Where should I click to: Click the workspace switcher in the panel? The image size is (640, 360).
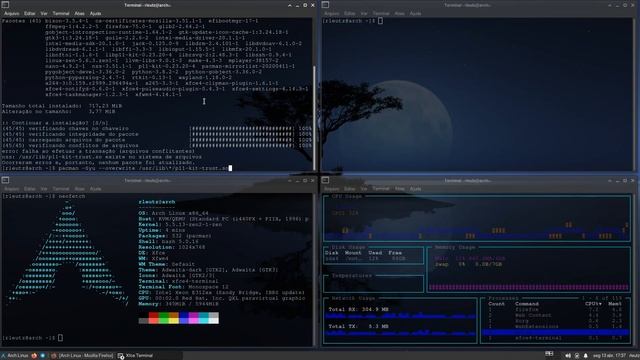tap(549, 354)
